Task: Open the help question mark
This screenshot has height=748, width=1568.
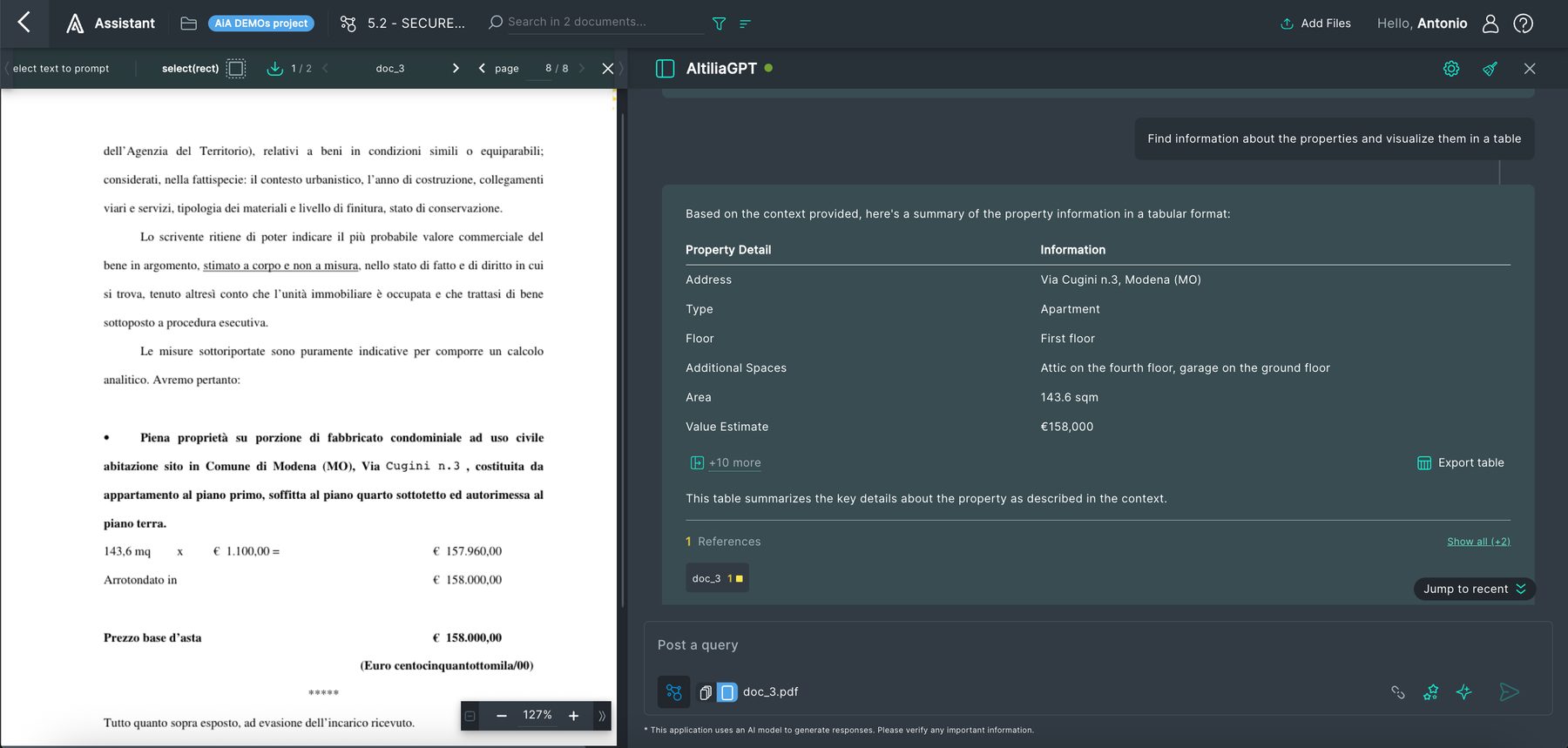Action: [x=1524, y=24]
